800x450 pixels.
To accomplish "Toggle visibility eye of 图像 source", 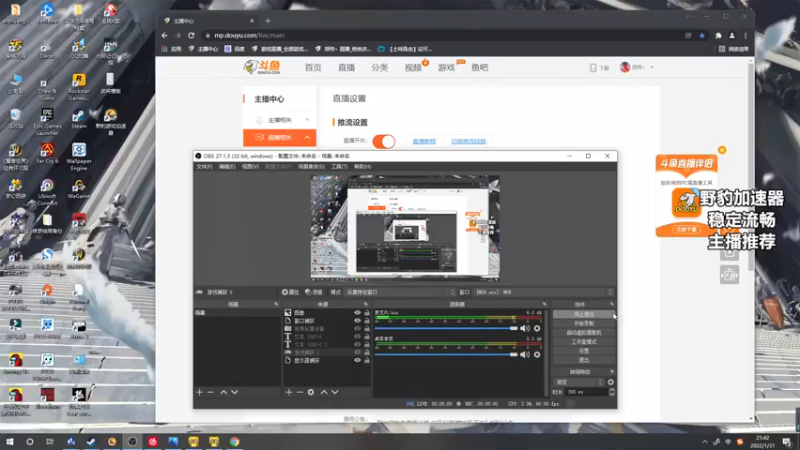I will pyautogui.click(x=357, y=313).
